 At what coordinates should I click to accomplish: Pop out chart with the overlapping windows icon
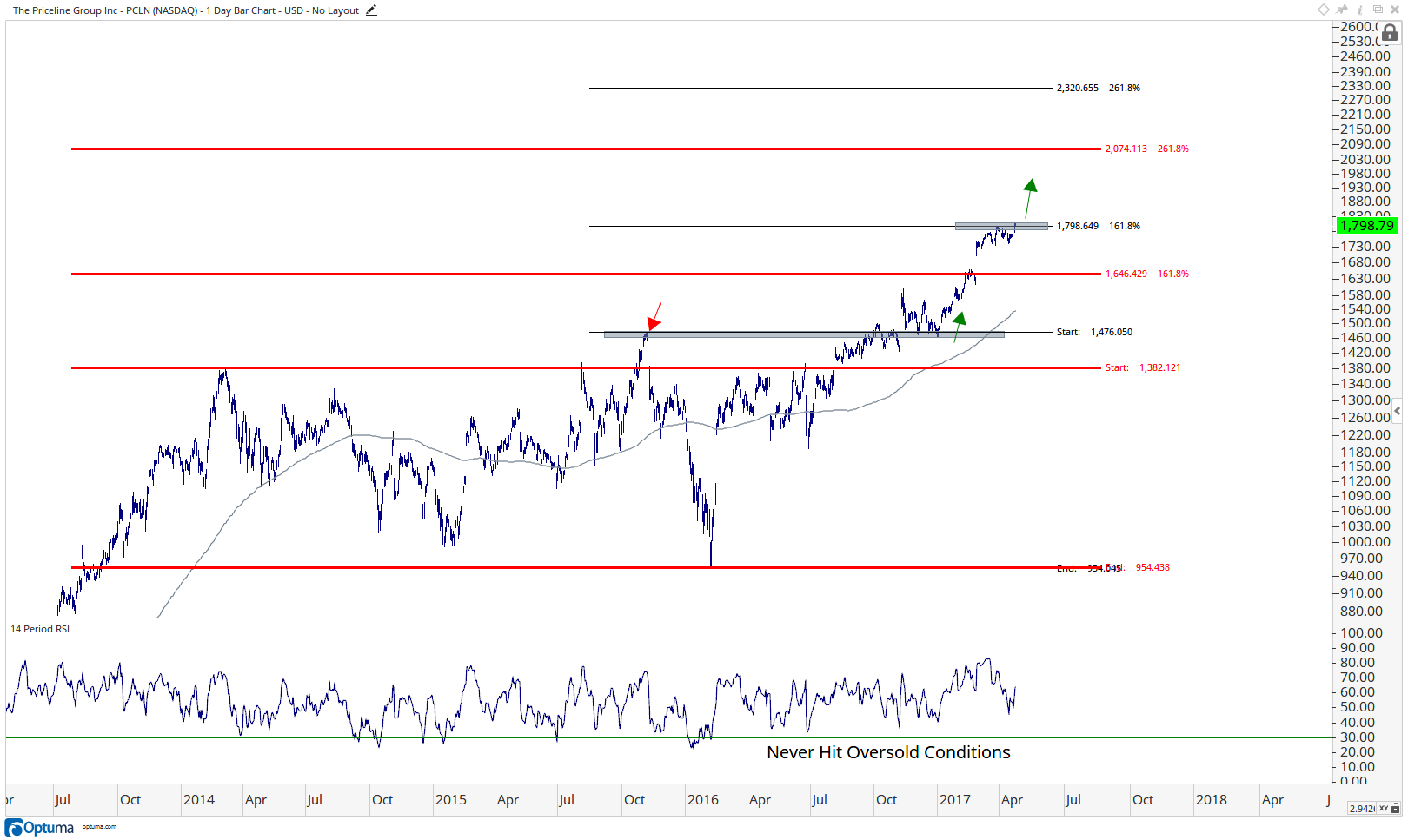pyautogui.click(x=1378, y=9)
